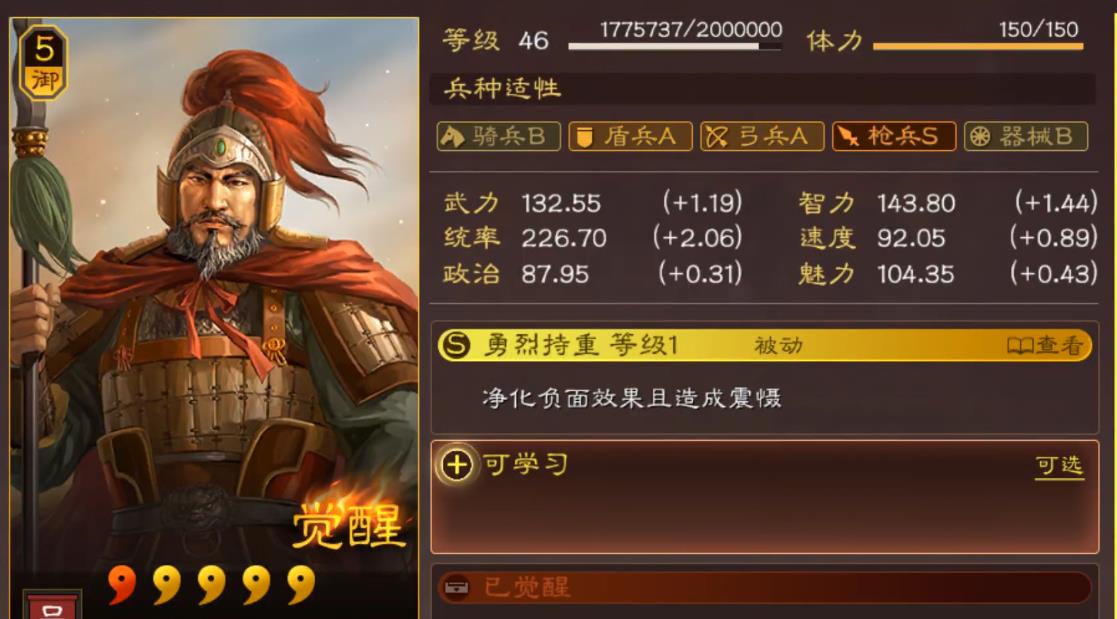Image resolution: width=1117 pixels, height=619 pixels.
Task: Click the 觉醒 label on portrait
Action: [x=348, y=526]
